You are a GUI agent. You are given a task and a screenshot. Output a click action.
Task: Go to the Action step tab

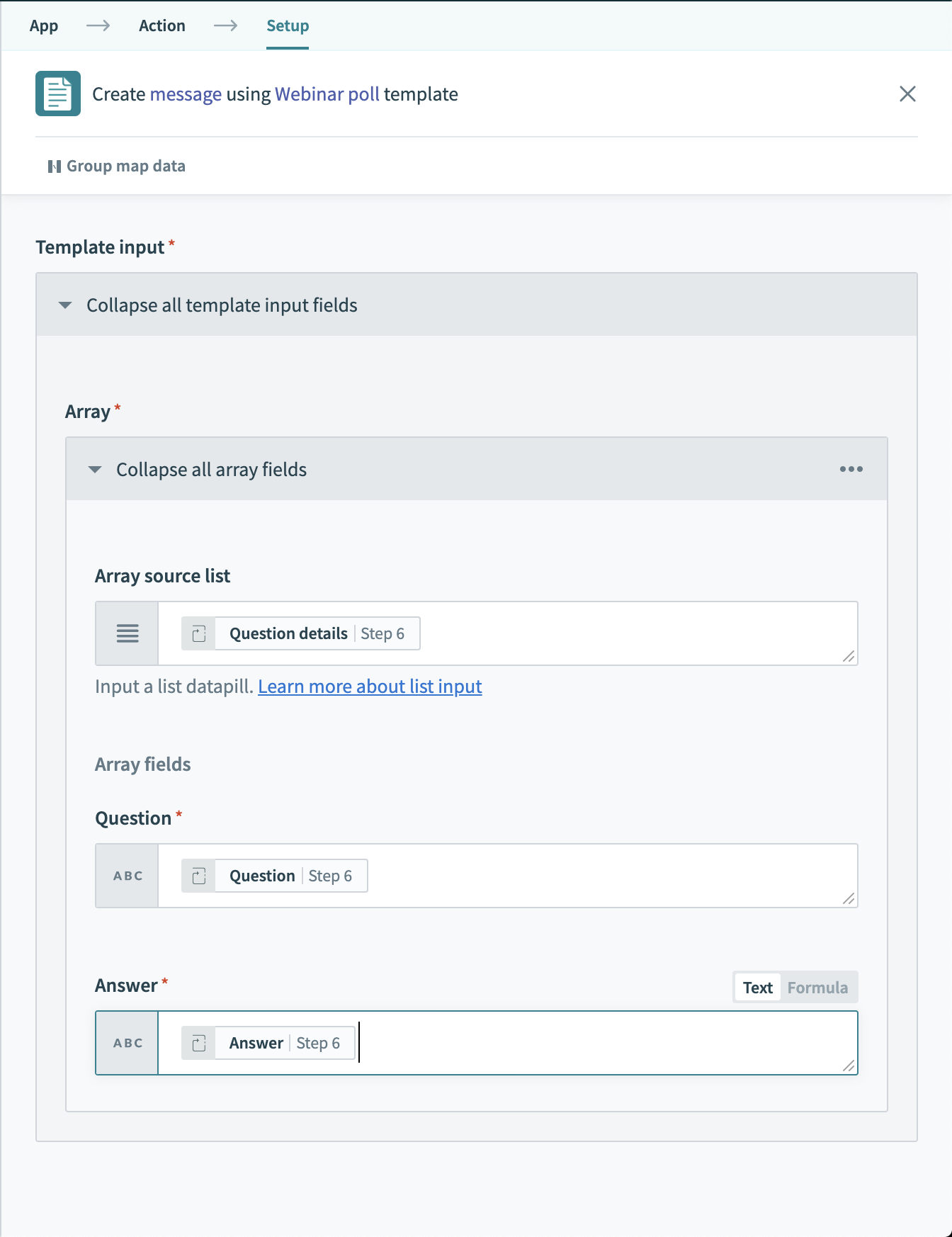coord(162,26)
